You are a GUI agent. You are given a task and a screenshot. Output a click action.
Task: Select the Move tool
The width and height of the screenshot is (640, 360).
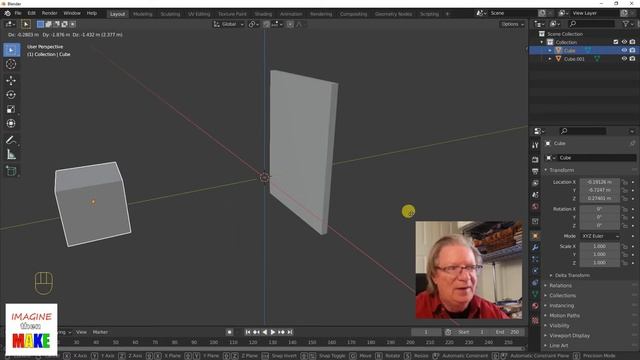[11, 80]
